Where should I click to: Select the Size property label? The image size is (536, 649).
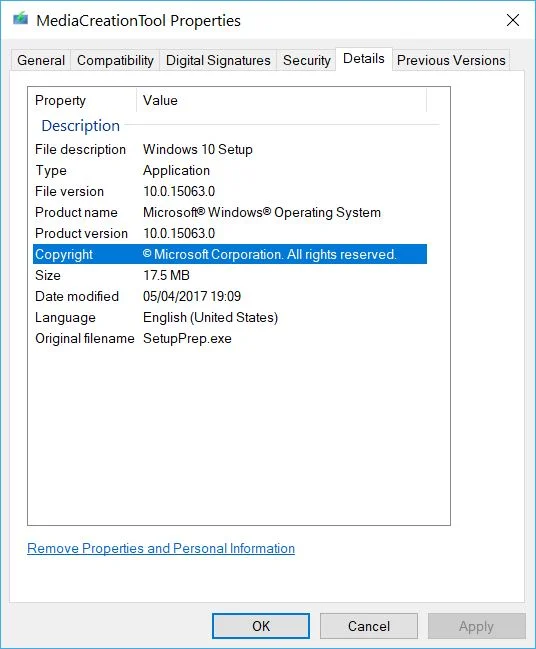tap(48, 275)
